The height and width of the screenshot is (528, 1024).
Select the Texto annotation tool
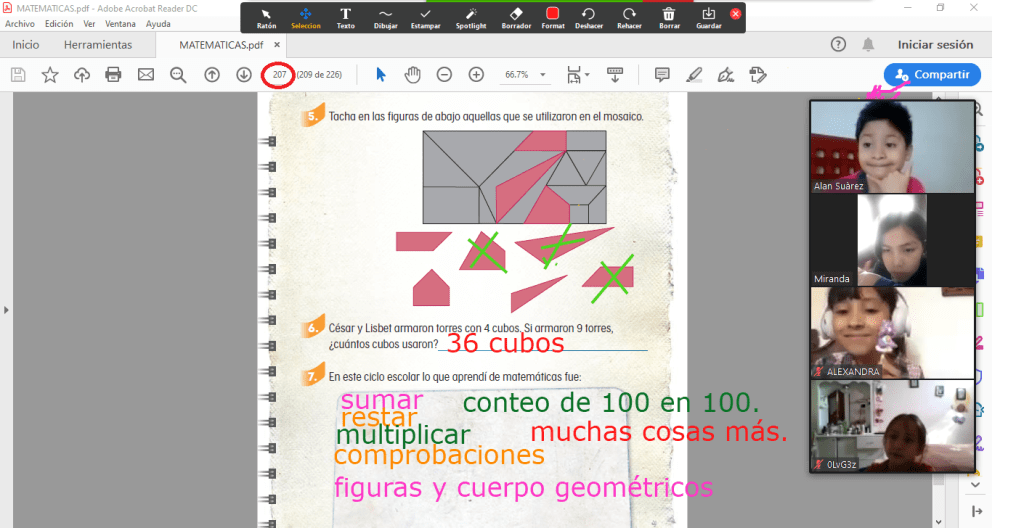tap(345, 18)
